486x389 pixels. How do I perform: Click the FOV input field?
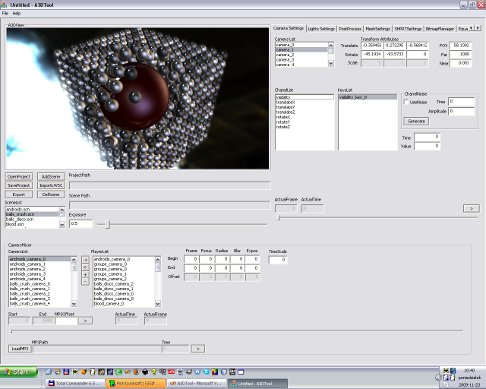pos(460,45)
